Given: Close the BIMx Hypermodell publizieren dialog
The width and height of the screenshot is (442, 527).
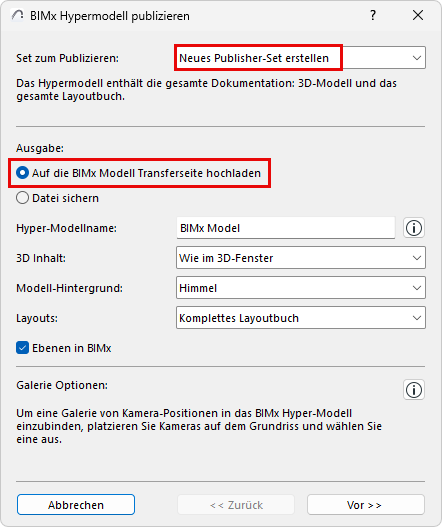Looking at the screenshot, I should coord(418,15).
